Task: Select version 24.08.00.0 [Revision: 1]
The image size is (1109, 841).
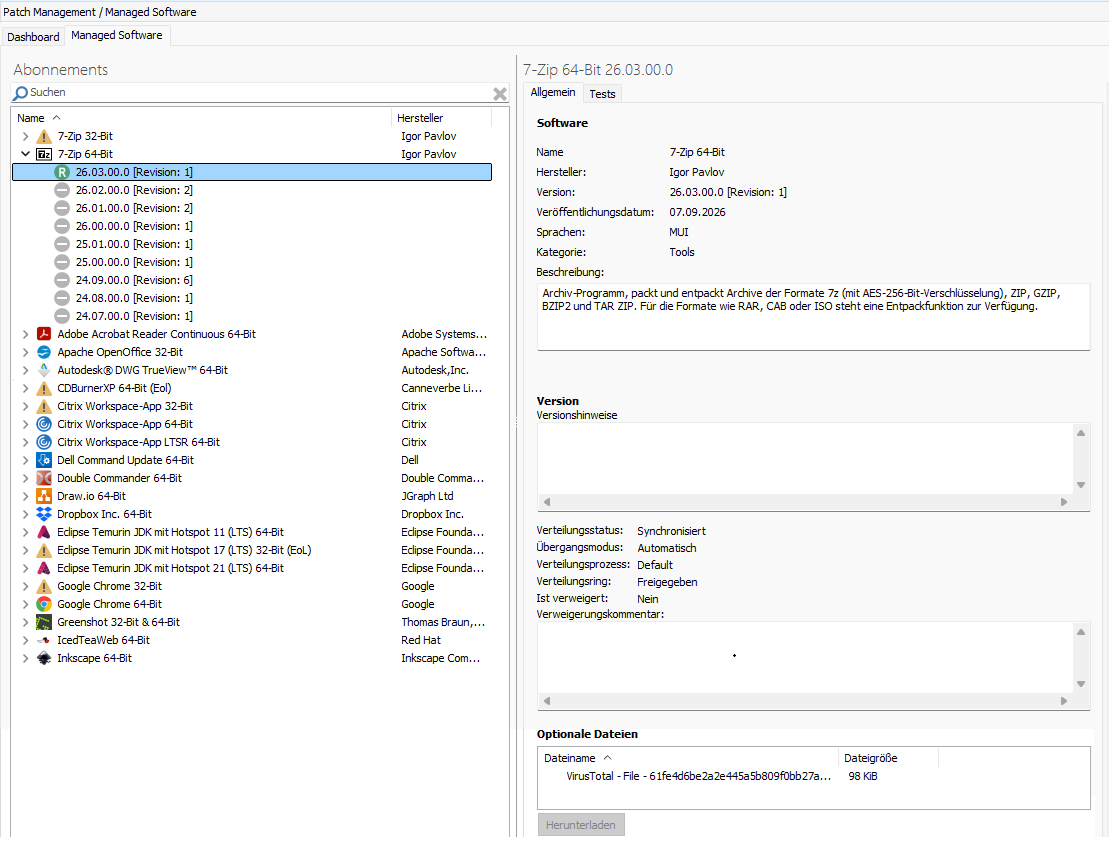Action: 134,298
